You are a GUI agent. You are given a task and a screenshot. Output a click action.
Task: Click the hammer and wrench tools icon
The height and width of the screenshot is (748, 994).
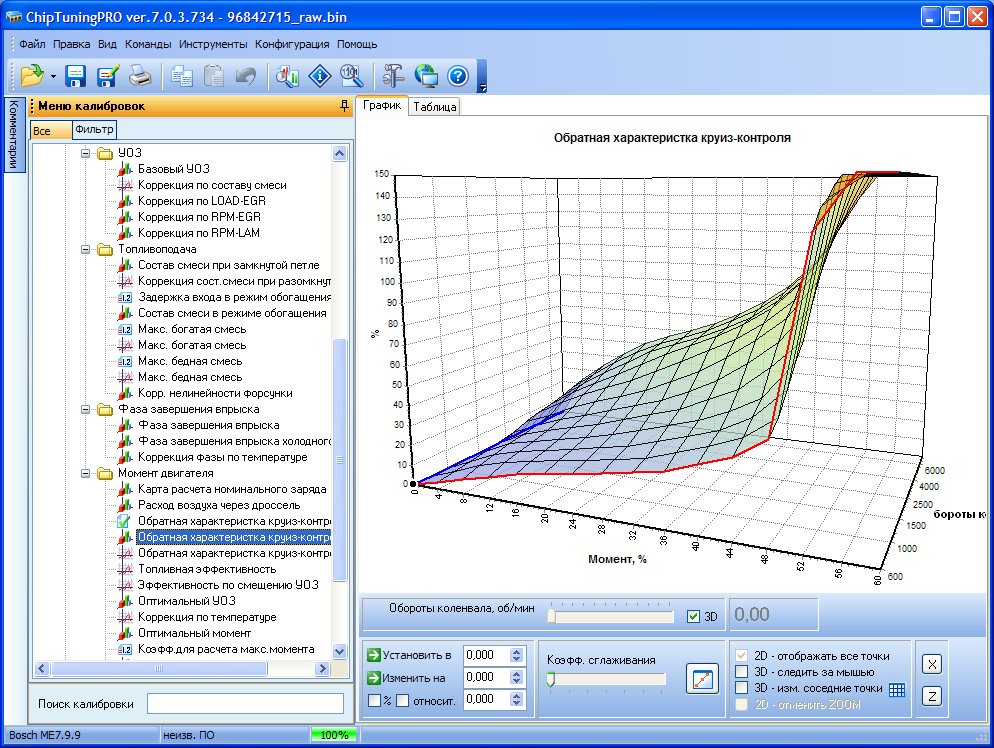393,76
